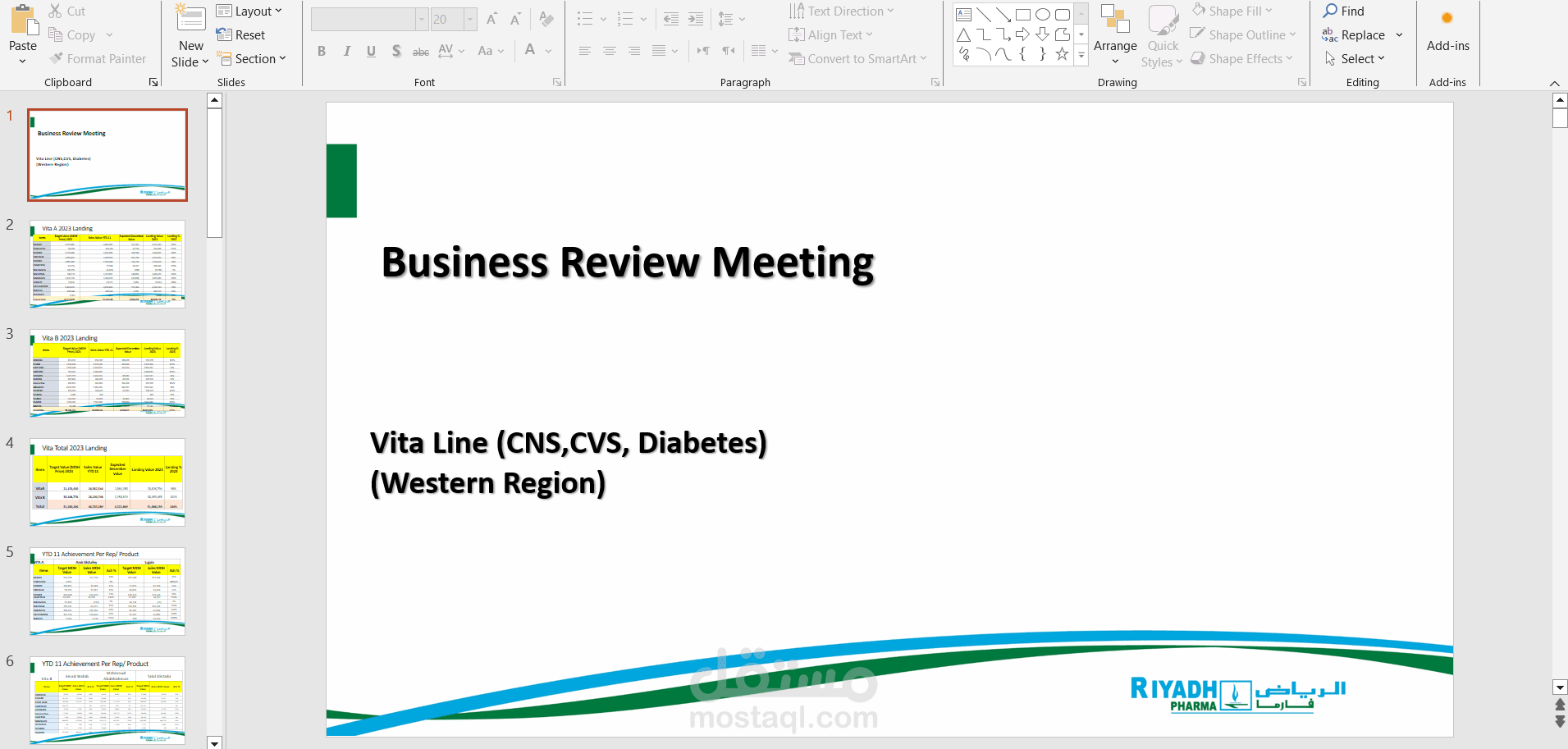Open the Change Case dropdown
This screenshot has width=1568, height=749.
[491, 51]
